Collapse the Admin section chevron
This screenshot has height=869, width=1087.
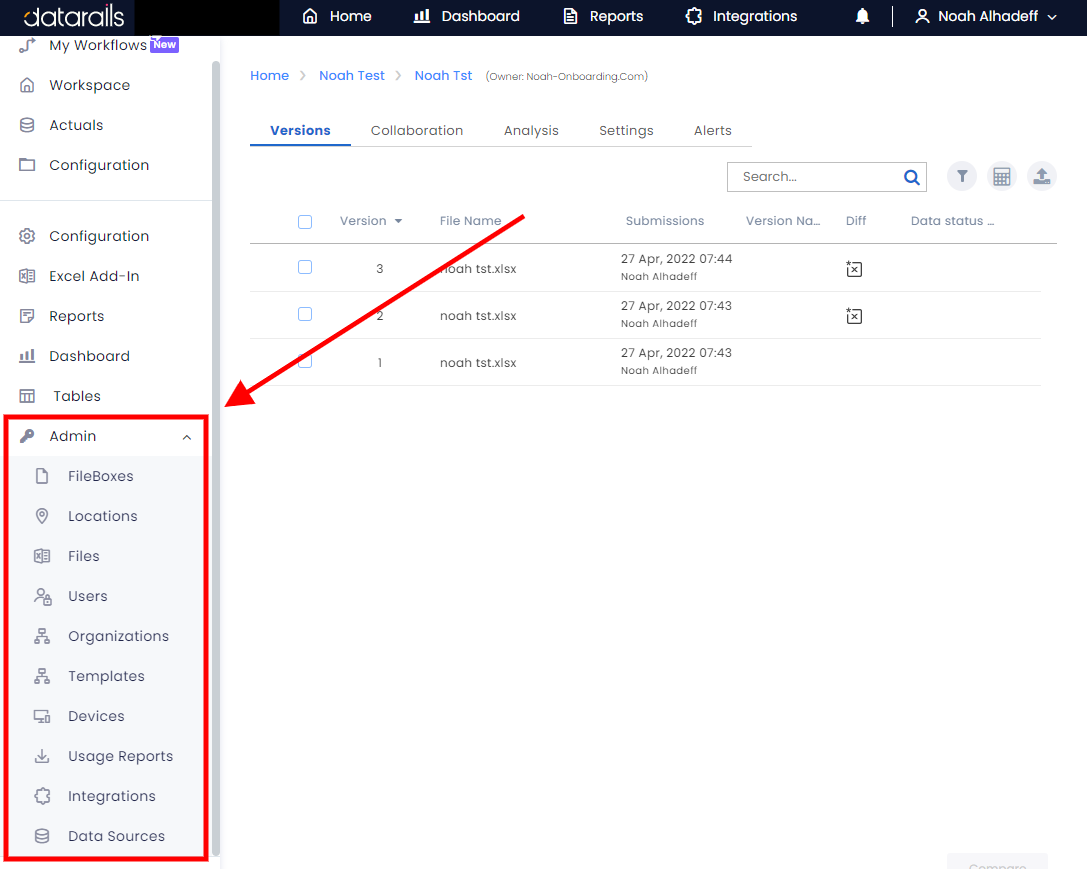186,437
